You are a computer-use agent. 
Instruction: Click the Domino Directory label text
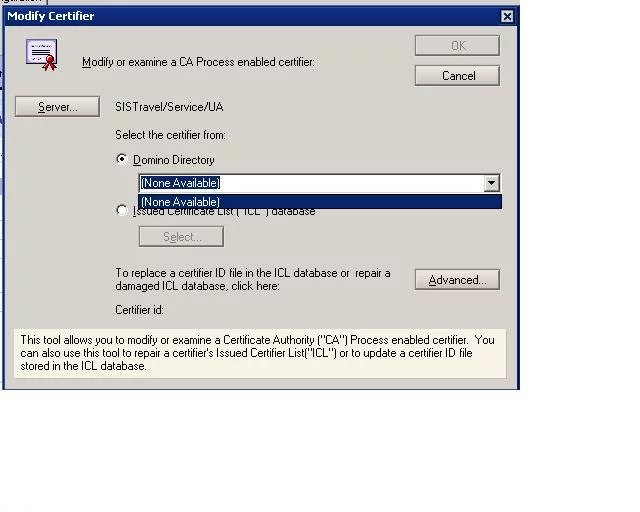click(173, 160)
